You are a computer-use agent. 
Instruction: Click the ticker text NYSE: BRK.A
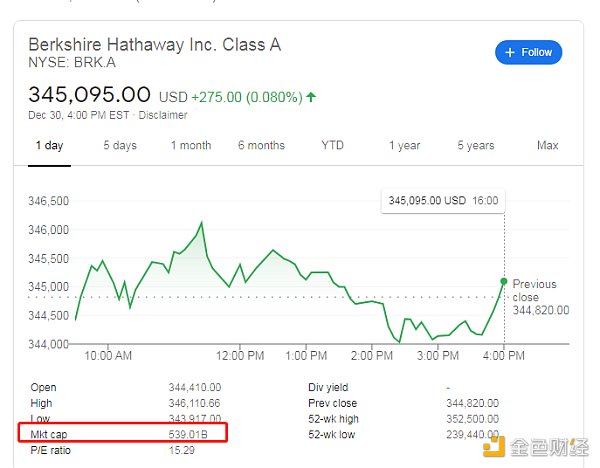(x=72, y=62)
